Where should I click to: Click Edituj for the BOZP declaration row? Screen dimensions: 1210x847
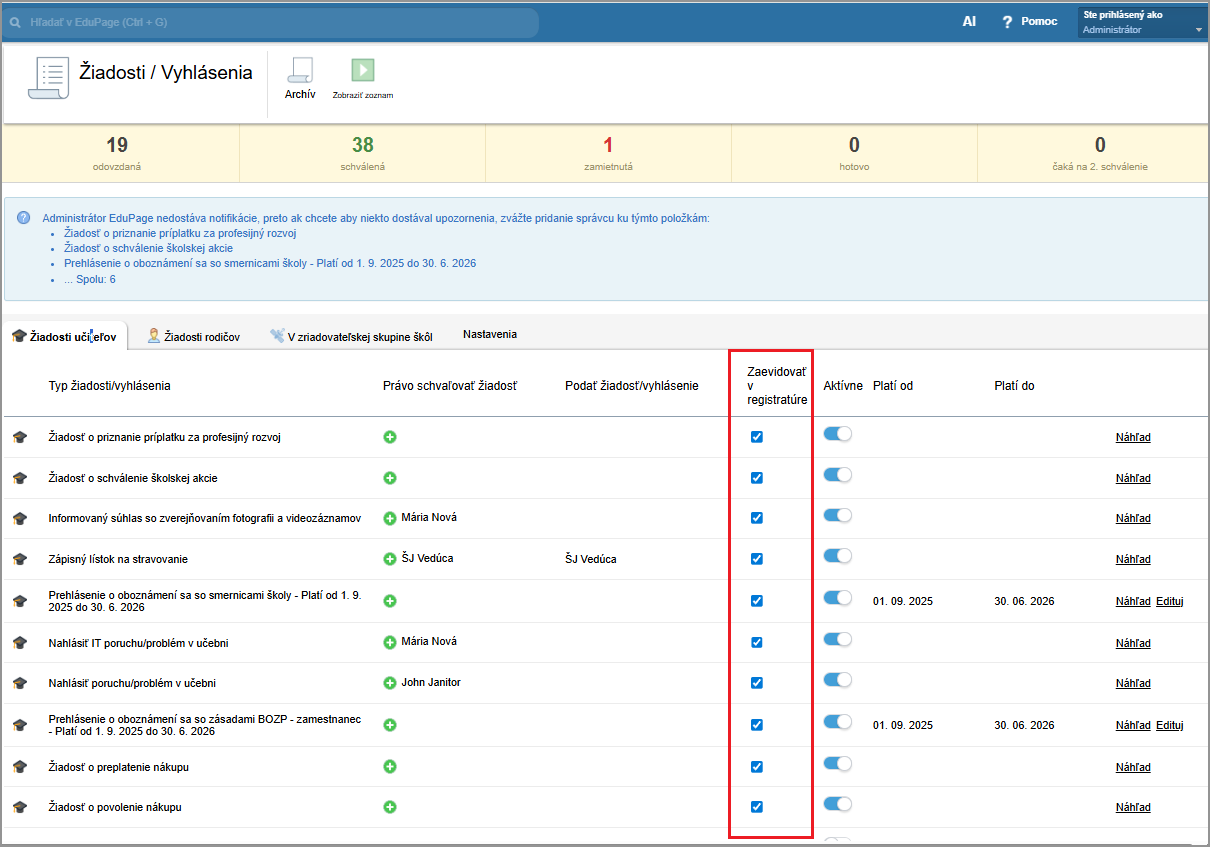coord(1169,725)
